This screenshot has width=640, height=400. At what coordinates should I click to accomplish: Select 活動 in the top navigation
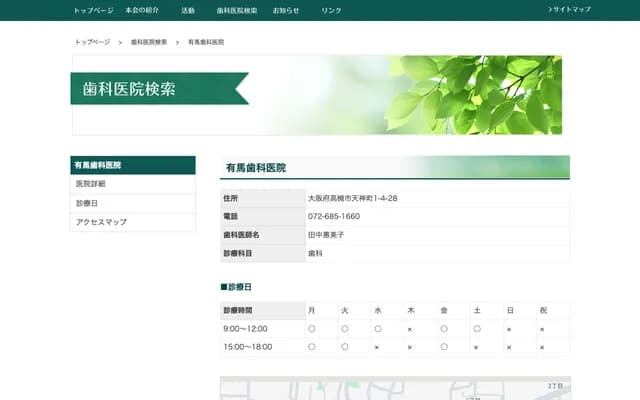click(188, 10)
